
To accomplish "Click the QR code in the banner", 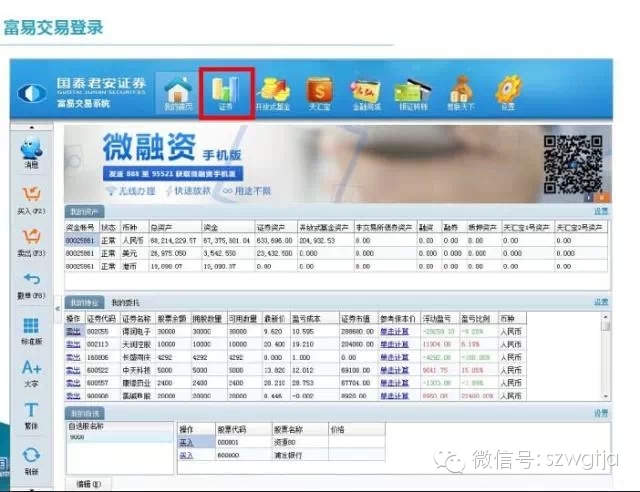I will click(573, 164).
